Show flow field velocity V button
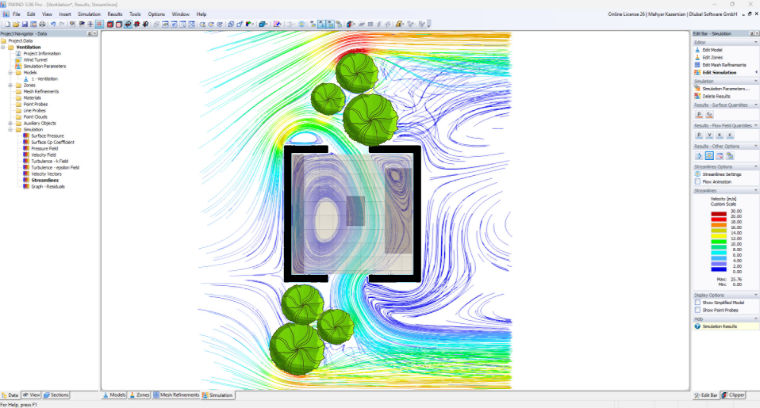 pos(709,135)
